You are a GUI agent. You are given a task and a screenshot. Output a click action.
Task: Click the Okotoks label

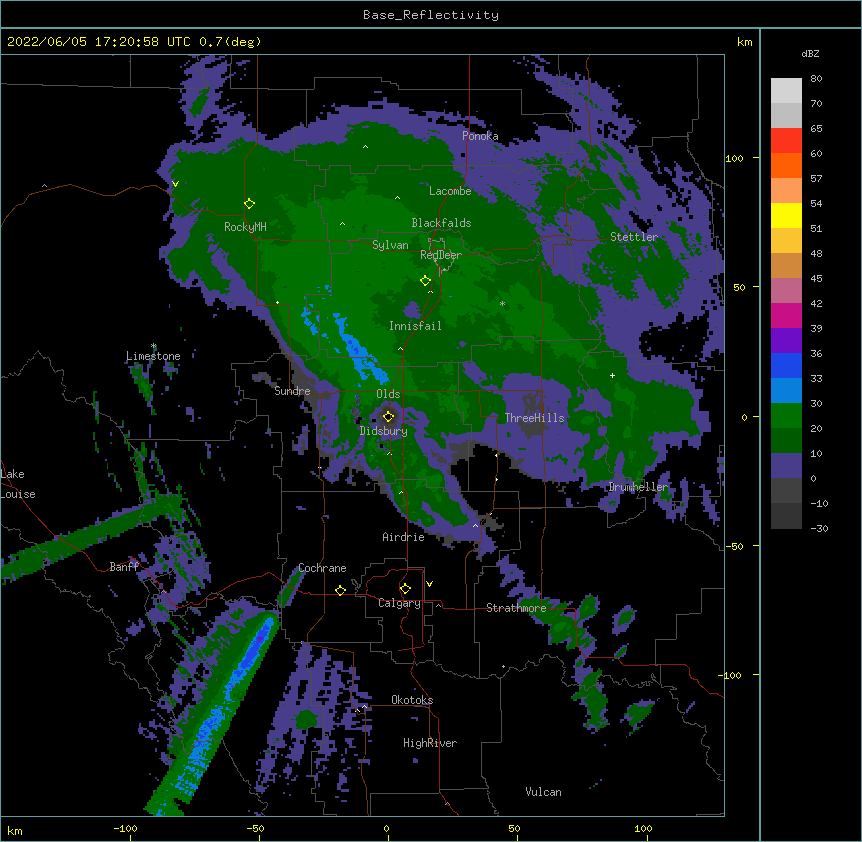click(412, 700)
